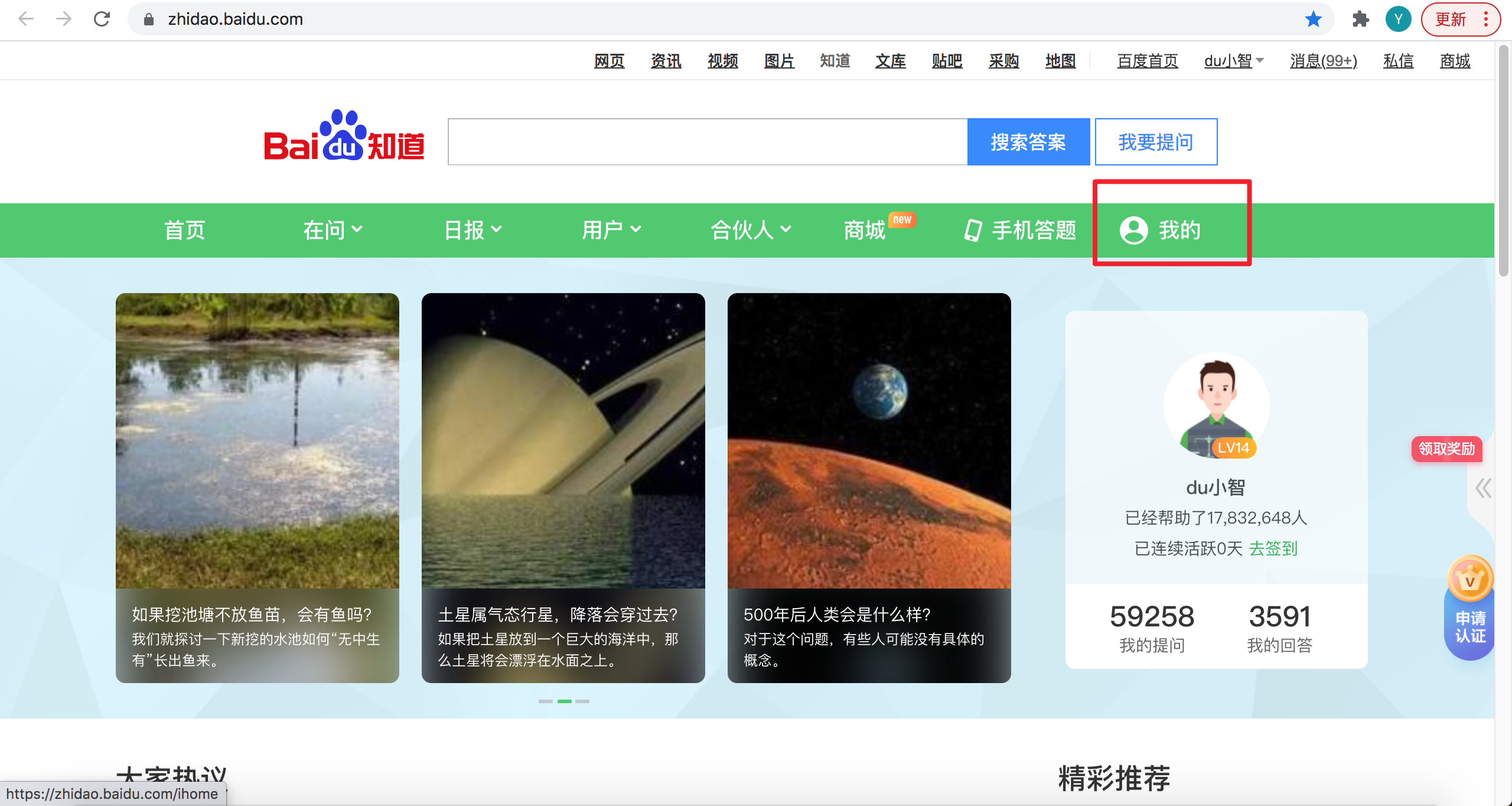Bookmark the page via the star icon
The image size is (1512, 806).
[x=1313, y=19]
